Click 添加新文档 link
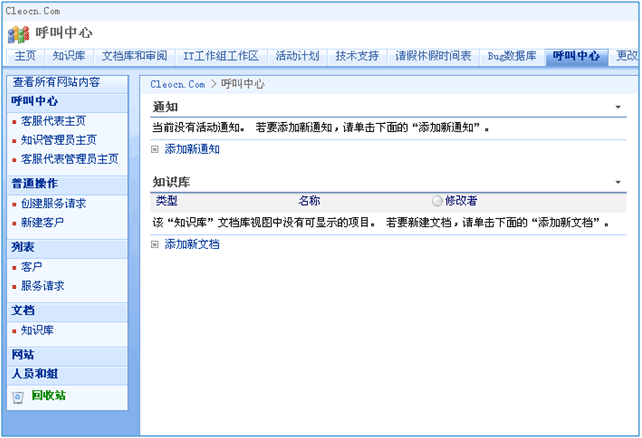Image resolution: width=642 pixels, height=438 pixels. coord(192,244)
